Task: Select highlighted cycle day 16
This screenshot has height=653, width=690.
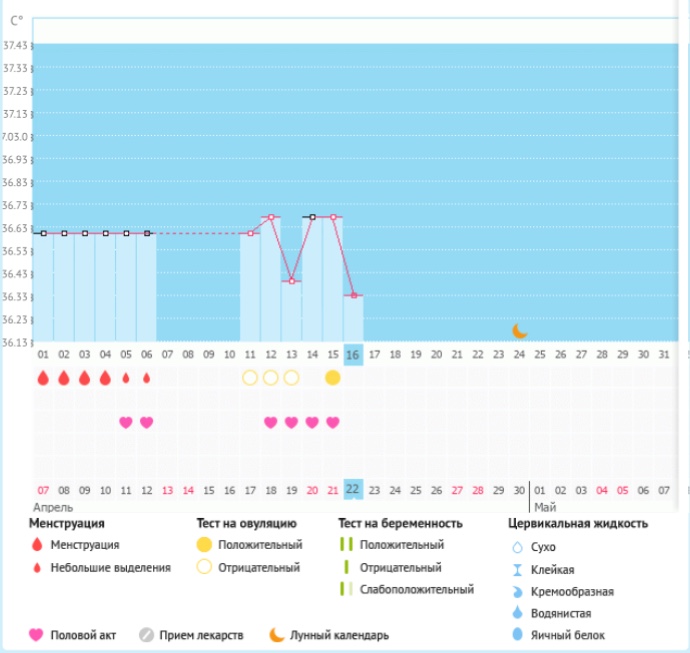Action: click(352, 354)
